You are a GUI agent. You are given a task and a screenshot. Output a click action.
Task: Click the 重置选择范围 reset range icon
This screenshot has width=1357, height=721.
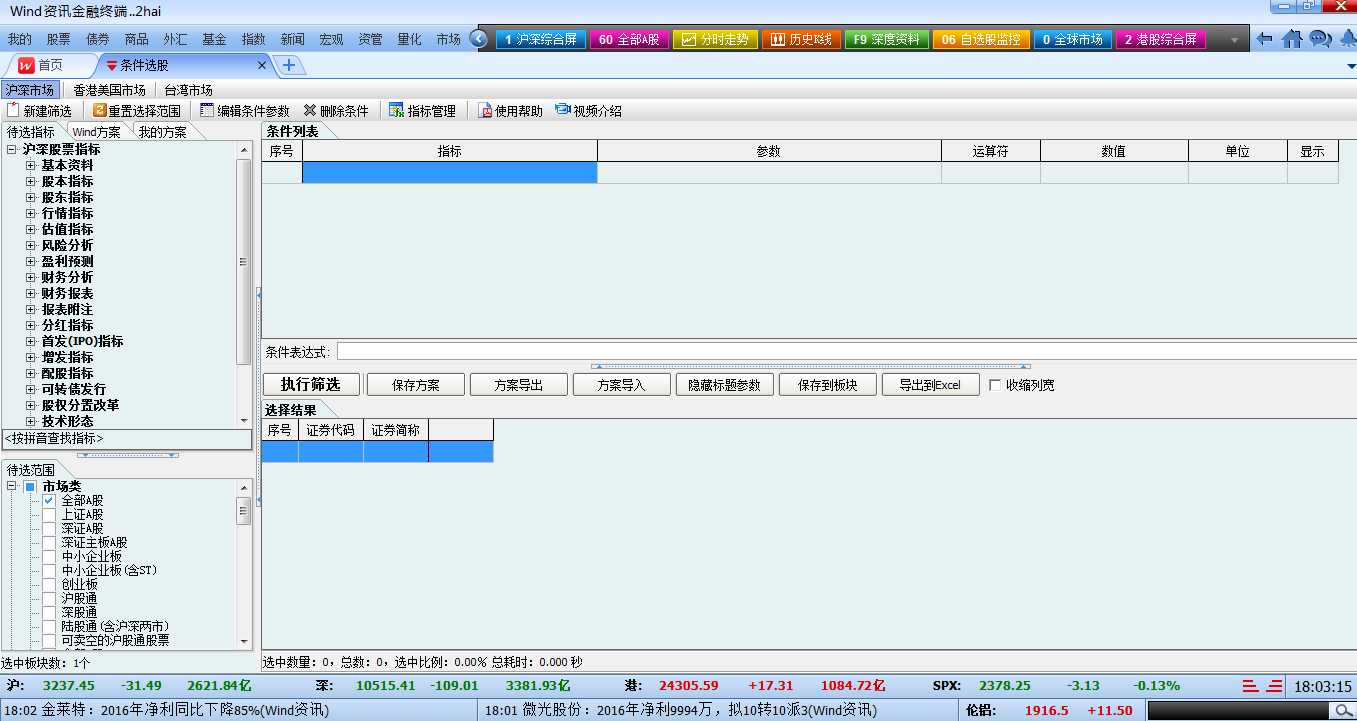99,110
